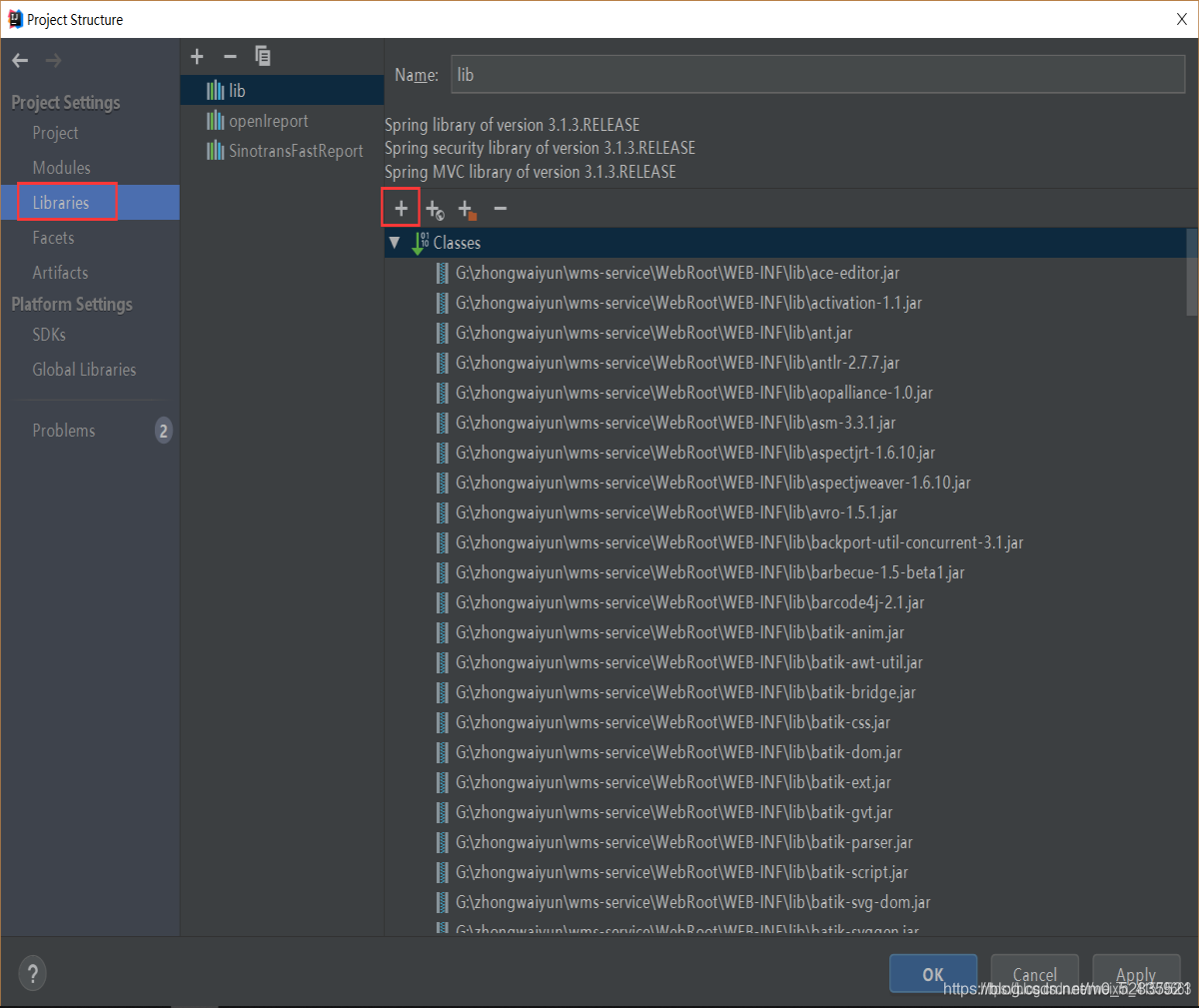The width and height of the screenshot is (1199, 1008).
Task: Select the ant.jar entry
Action: pyautogui.click(x=654, y=333)
